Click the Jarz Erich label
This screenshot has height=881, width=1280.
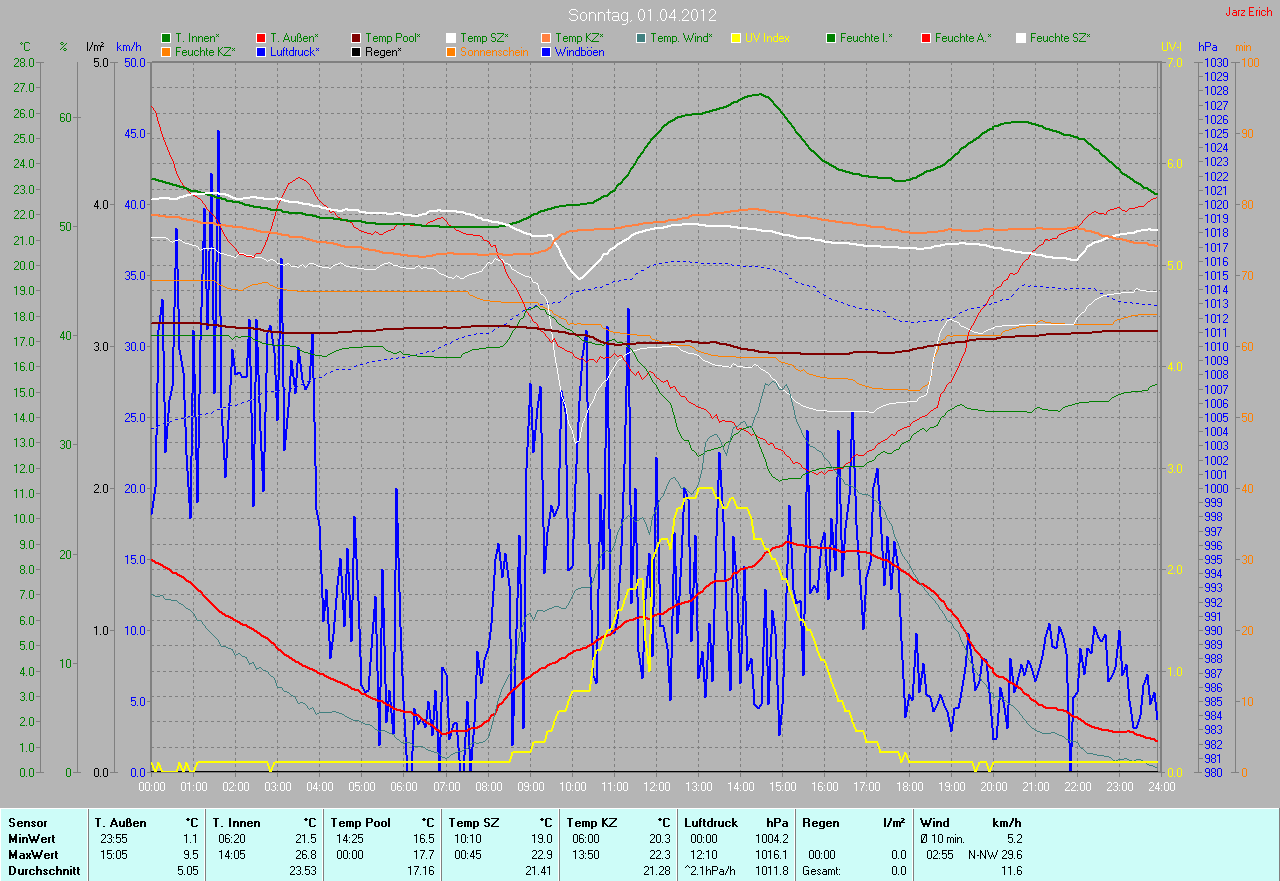pyautogui.click(x=1249, y=12)
